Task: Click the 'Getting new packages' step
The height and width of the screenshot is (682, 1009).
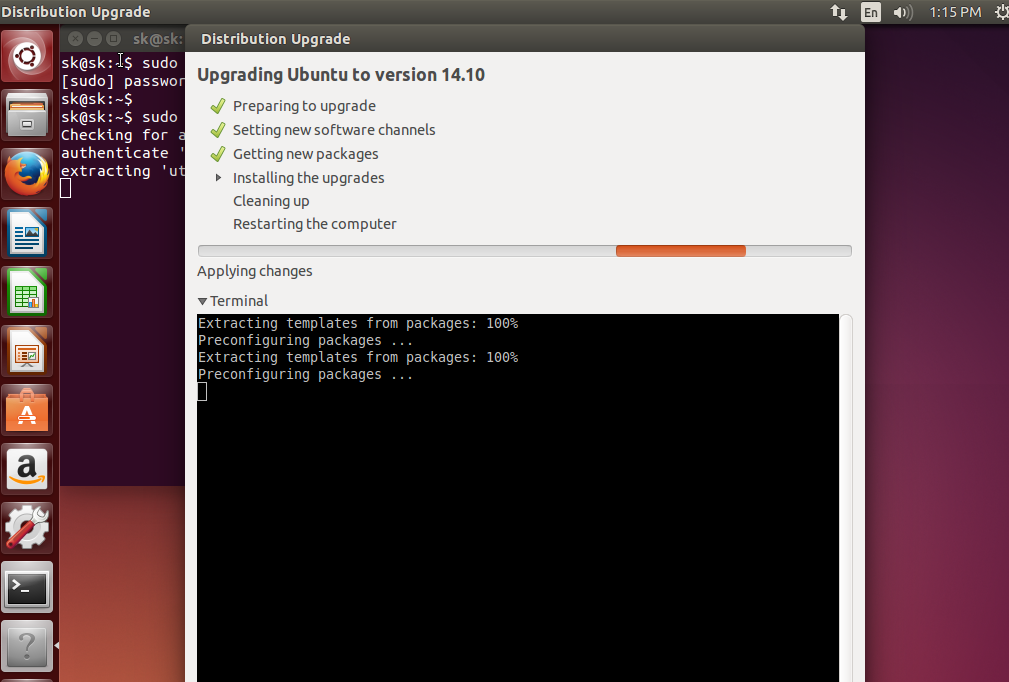Action: 306,154
